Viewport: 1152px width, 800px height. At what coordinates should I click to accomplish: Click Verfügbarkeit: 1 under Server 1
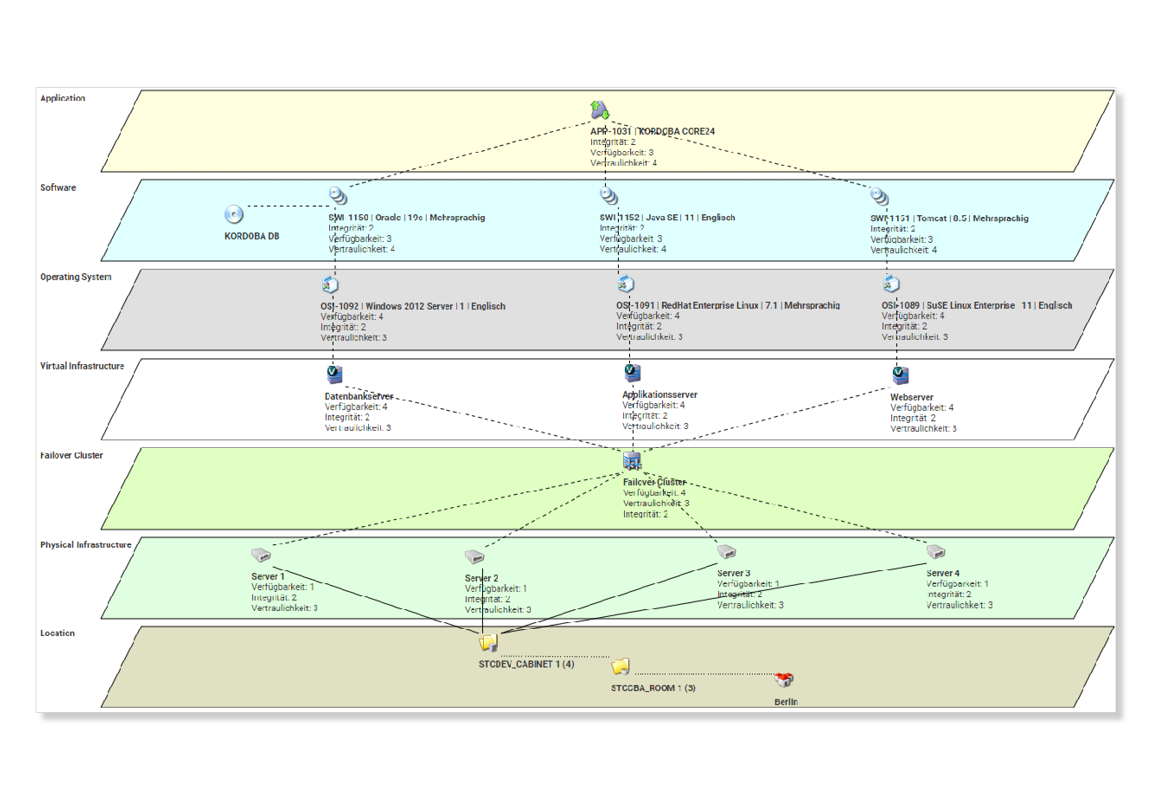pyautogui.click(x=283, y=588)
